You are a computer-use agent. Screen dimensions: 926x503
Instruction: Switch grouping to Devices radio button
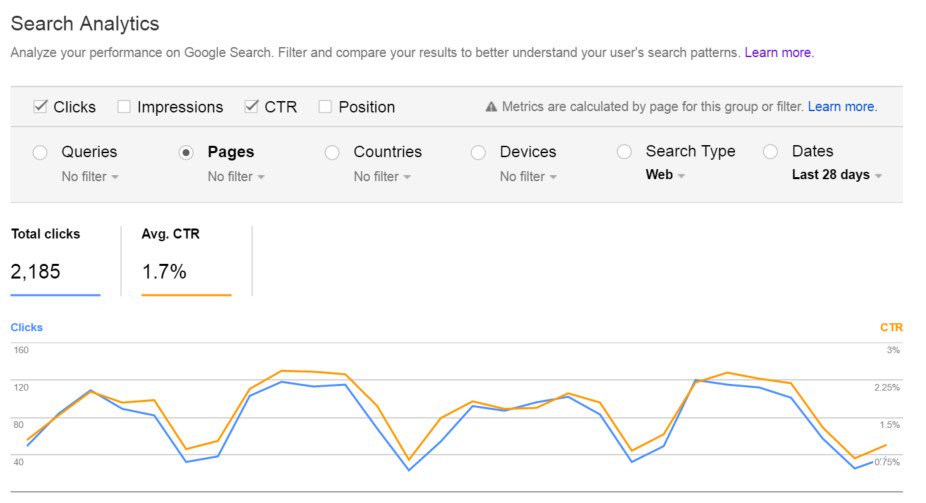point(478,153)
